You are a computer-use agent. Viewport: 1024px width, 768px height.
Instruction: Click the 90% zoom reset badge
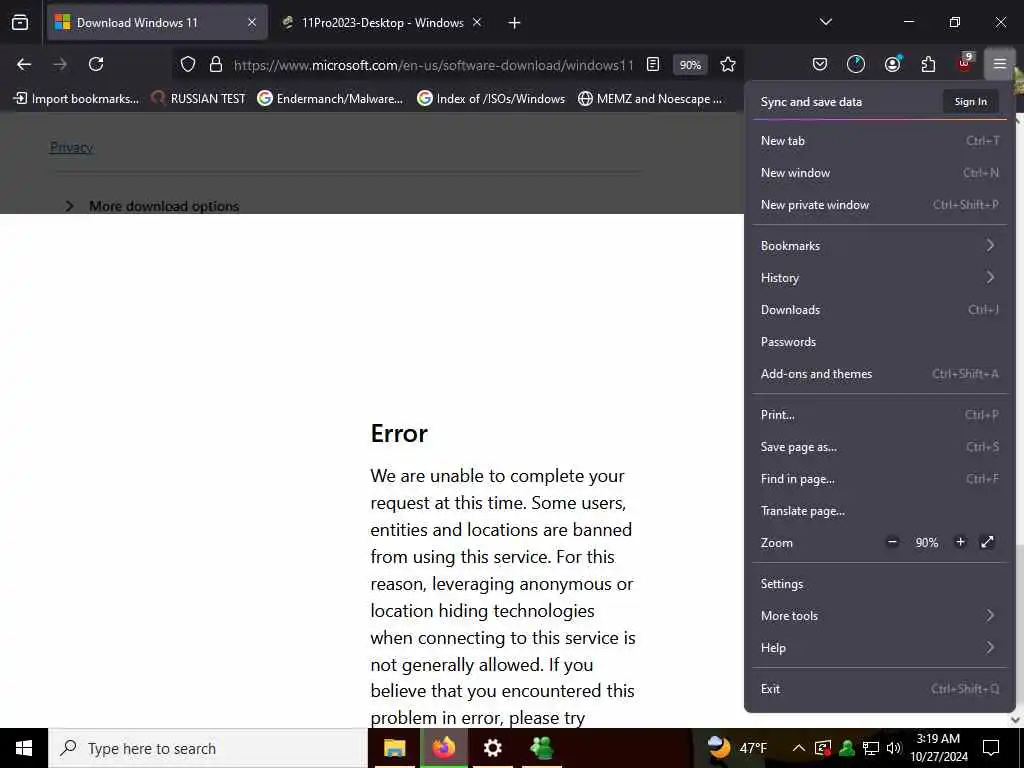(690, 65)
